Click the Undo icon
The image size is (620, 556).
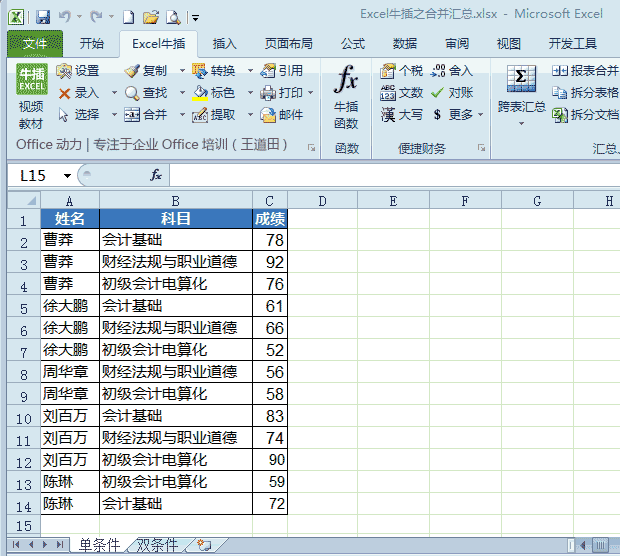coord(65,17)
